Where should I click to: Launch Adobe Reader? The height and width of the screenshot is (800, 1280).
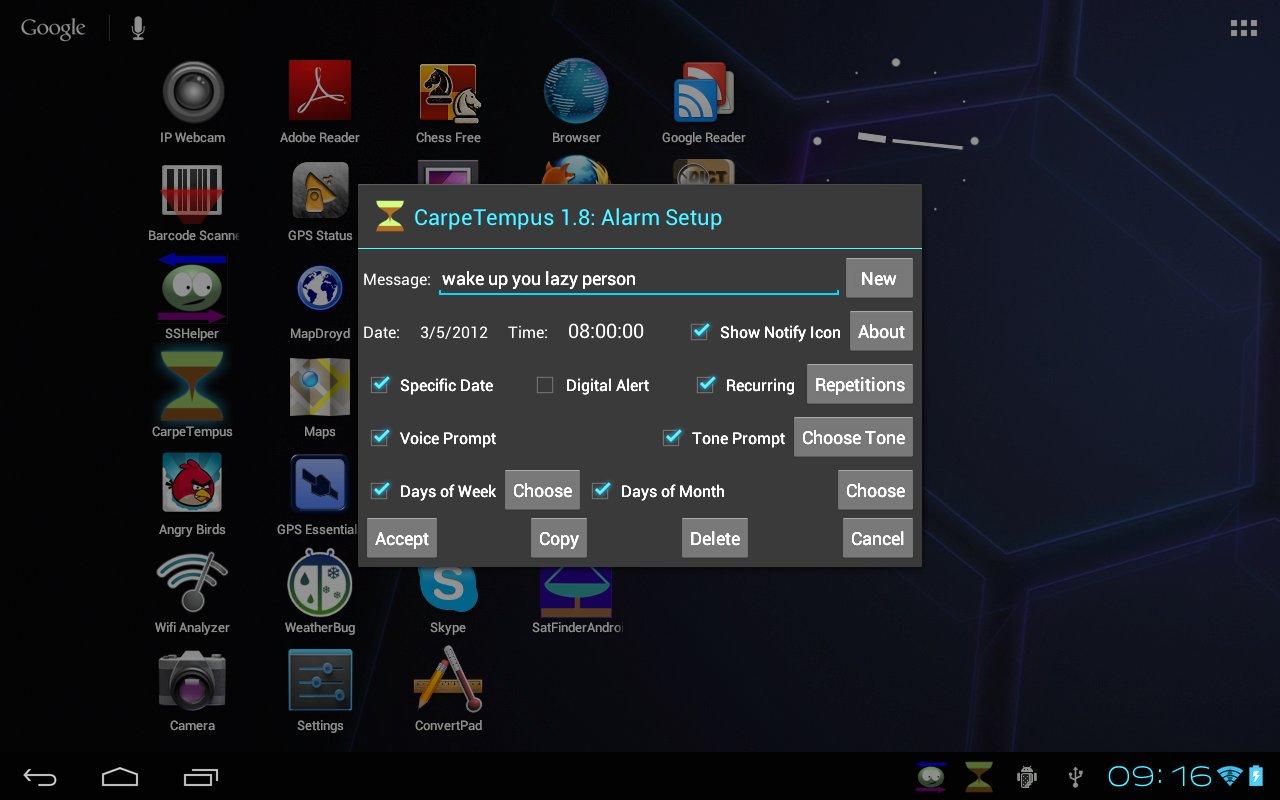pyautogui.click(x=320, y=101)
